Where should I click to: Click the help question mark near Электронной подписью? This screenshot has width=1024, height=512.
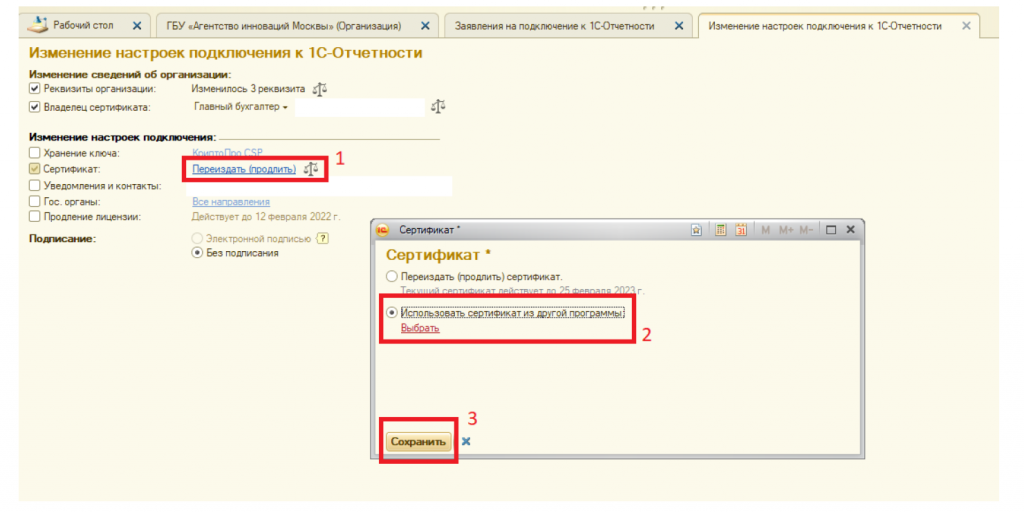point(323,239)
